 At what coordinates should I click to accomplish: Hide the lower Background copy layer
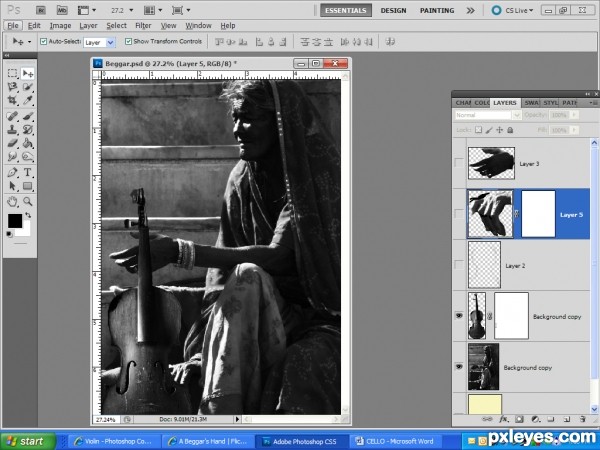(459, 367)
